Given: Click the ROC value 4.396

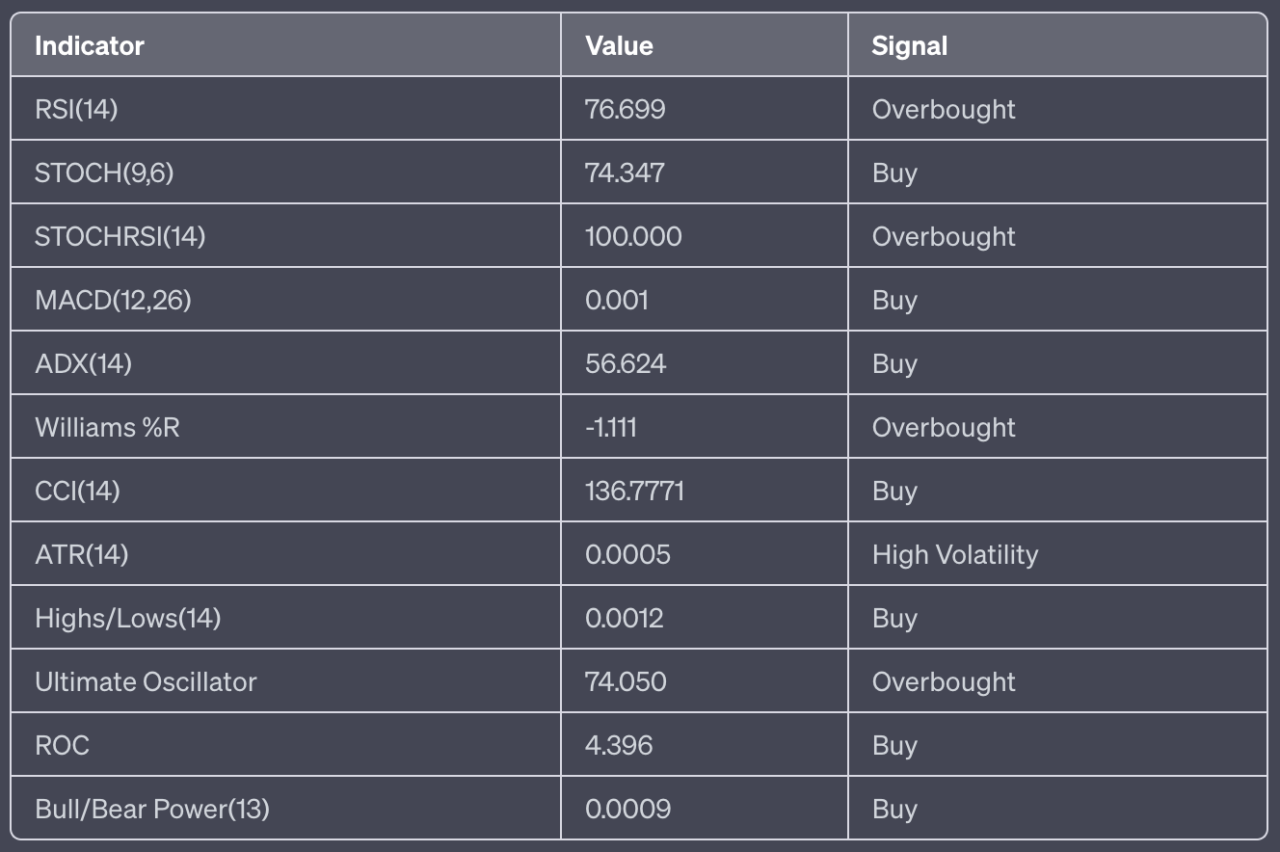Looking at the screenshot, I should point(618,746).
